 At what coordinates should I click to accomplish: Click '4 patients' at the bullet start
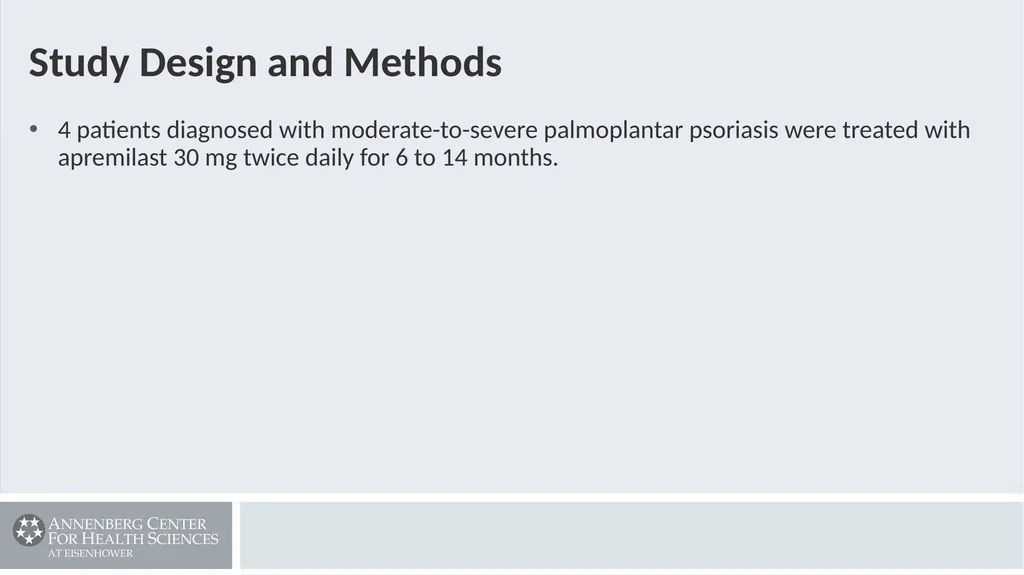109,131
